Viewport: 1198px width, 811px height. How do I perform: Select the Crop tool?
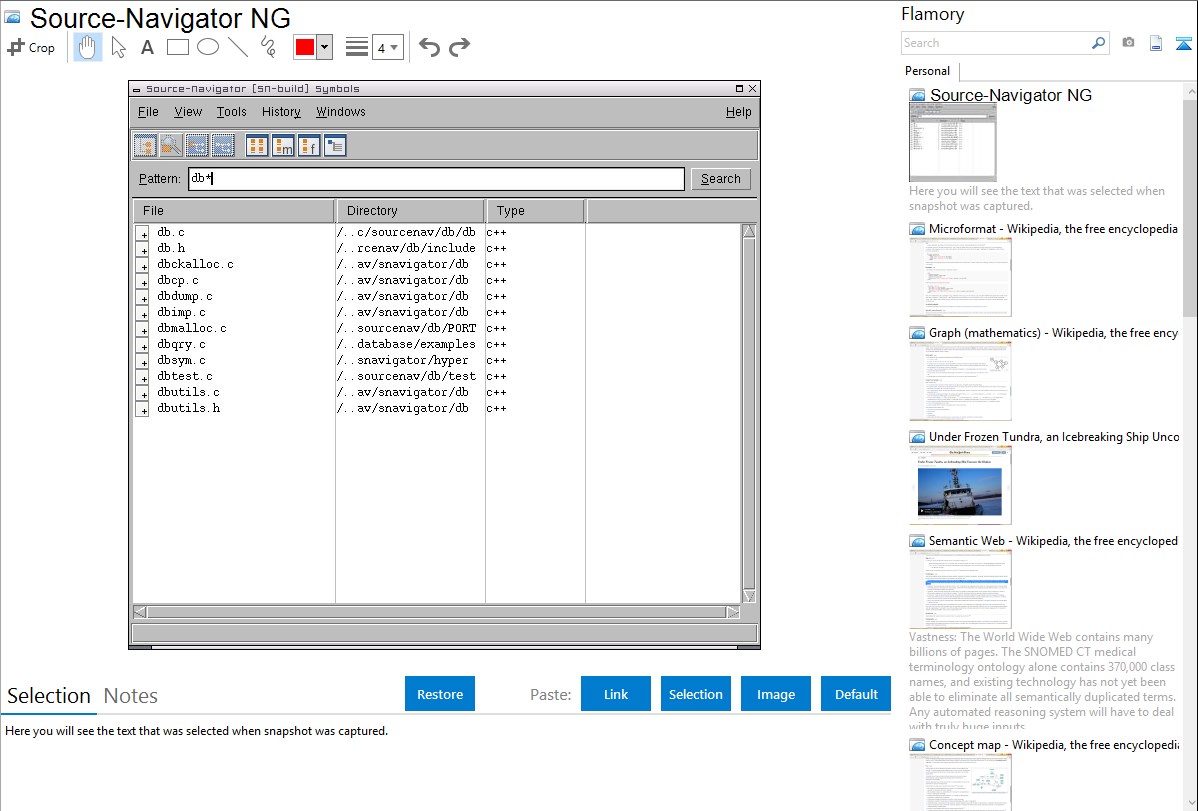click(x=31, y=47)
